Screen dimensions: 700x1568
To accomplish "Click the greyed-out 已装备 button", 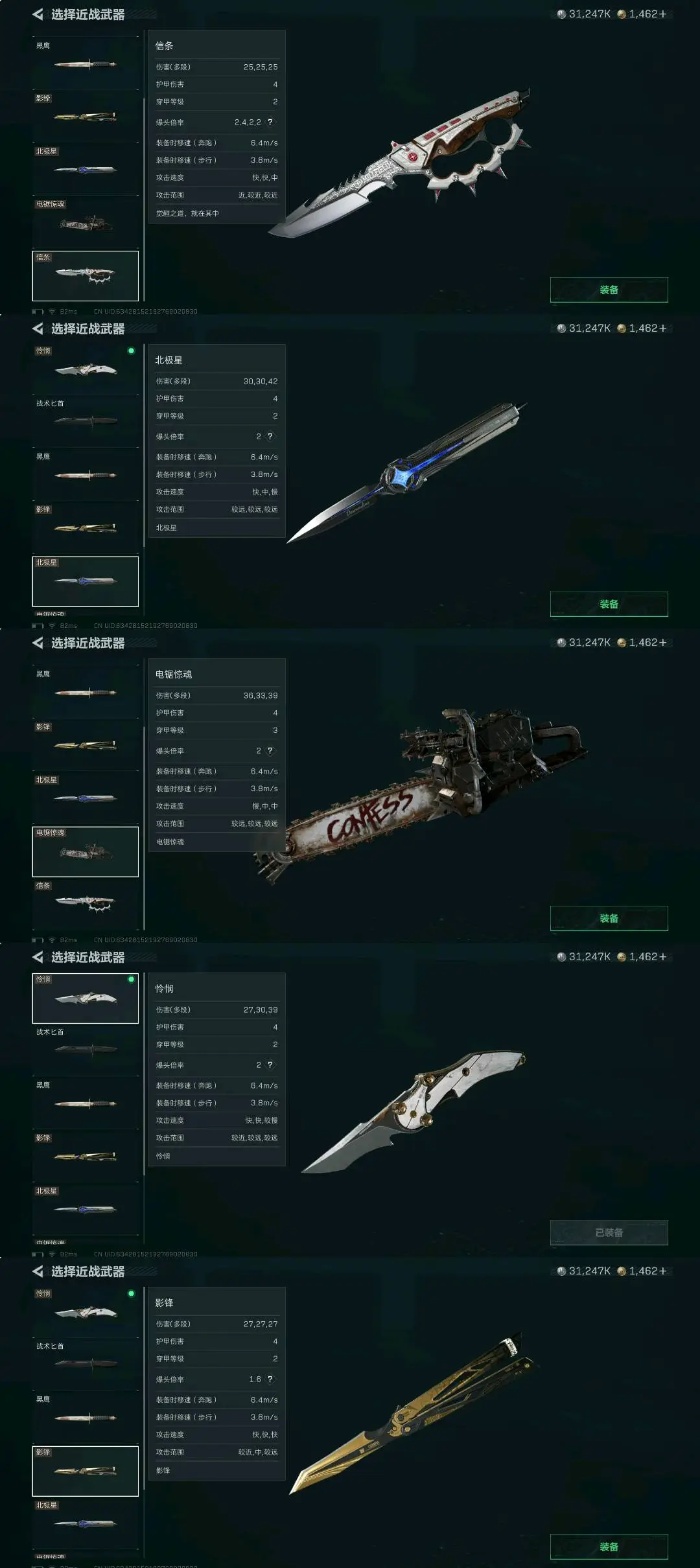I will point(609,1232).
